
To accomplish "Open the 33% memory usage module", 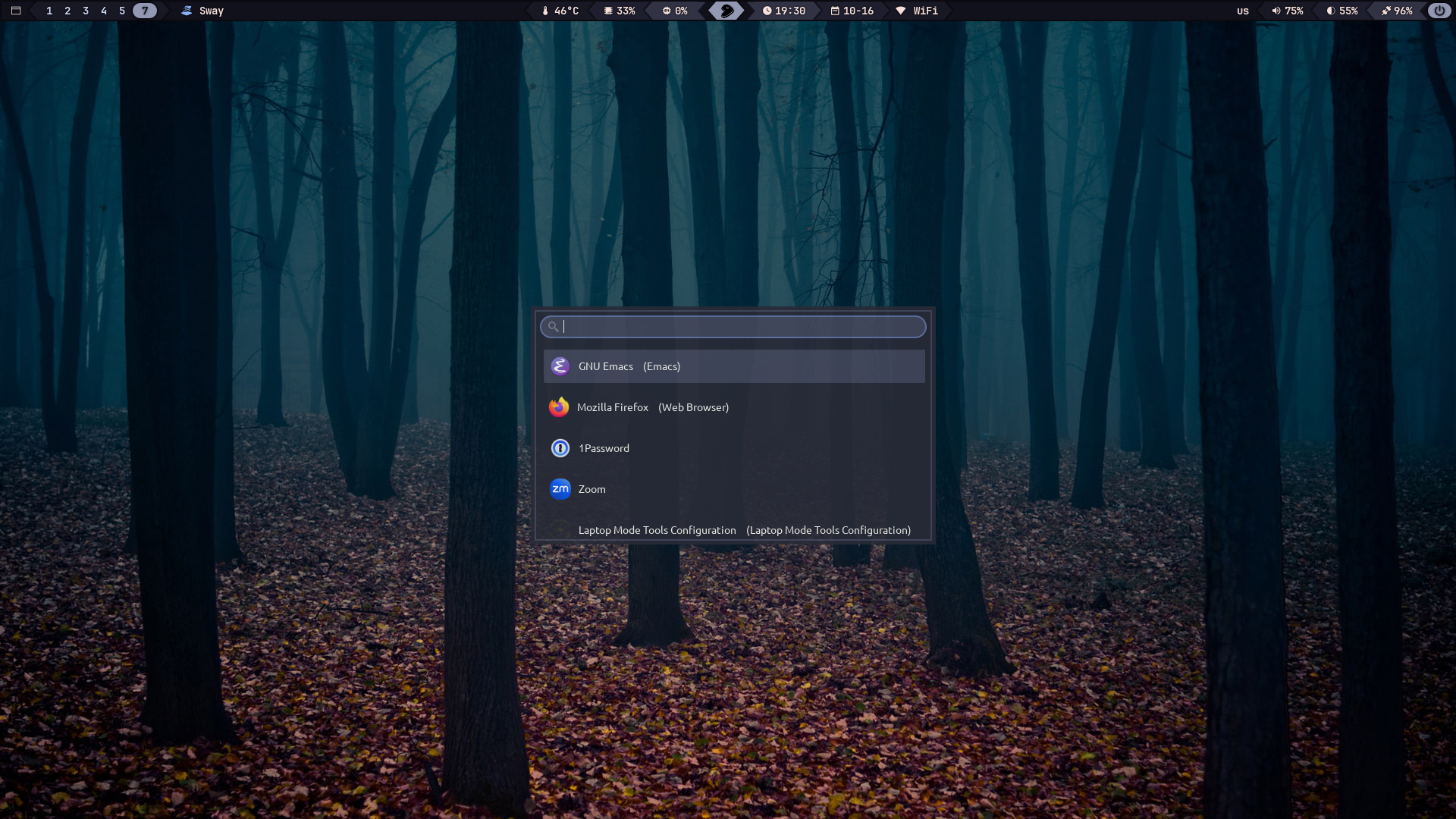I will click(626, 11).
